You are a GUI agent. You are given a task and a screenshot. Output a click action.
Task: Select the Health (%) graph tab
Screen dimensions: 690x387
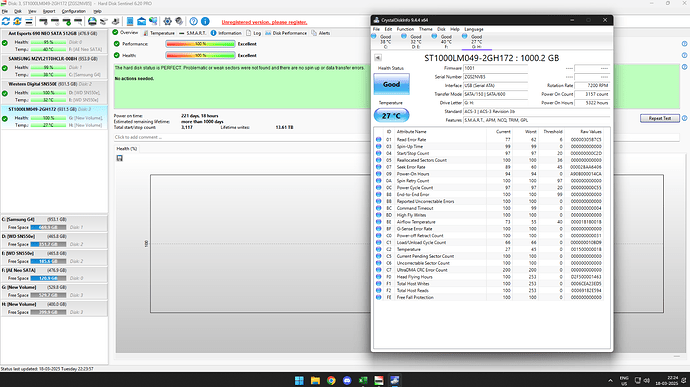(x=126, y=148)
